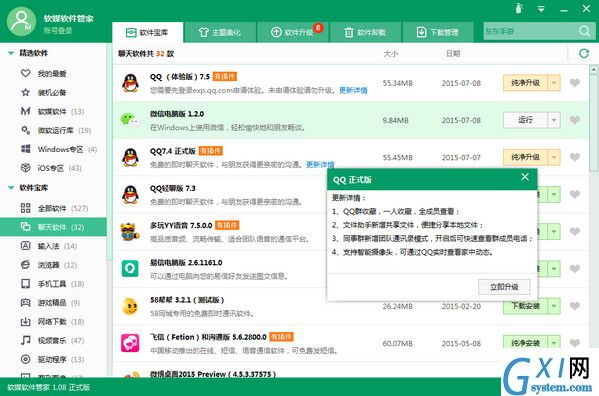
Task: Click the QQ (体验版) 7.5 penguin icon
Action: [x=130, y=83]
